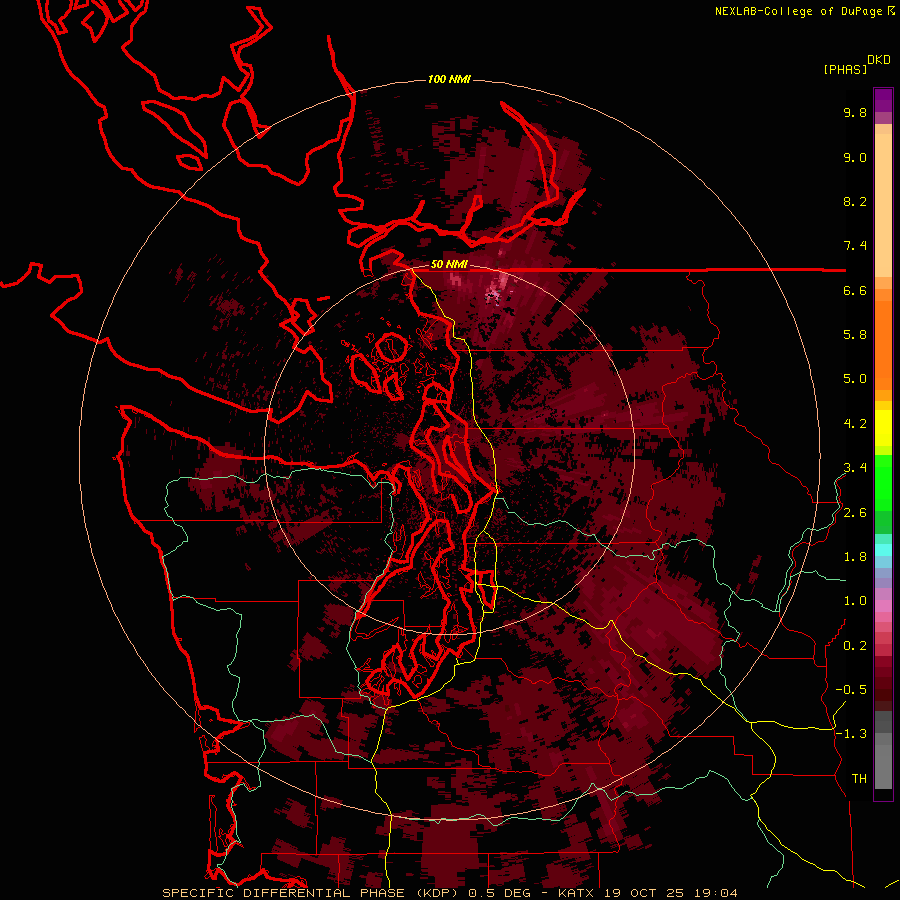Click the 50 NMI range ring label
The width and height of the screenshot is (900, 900).
449,265
